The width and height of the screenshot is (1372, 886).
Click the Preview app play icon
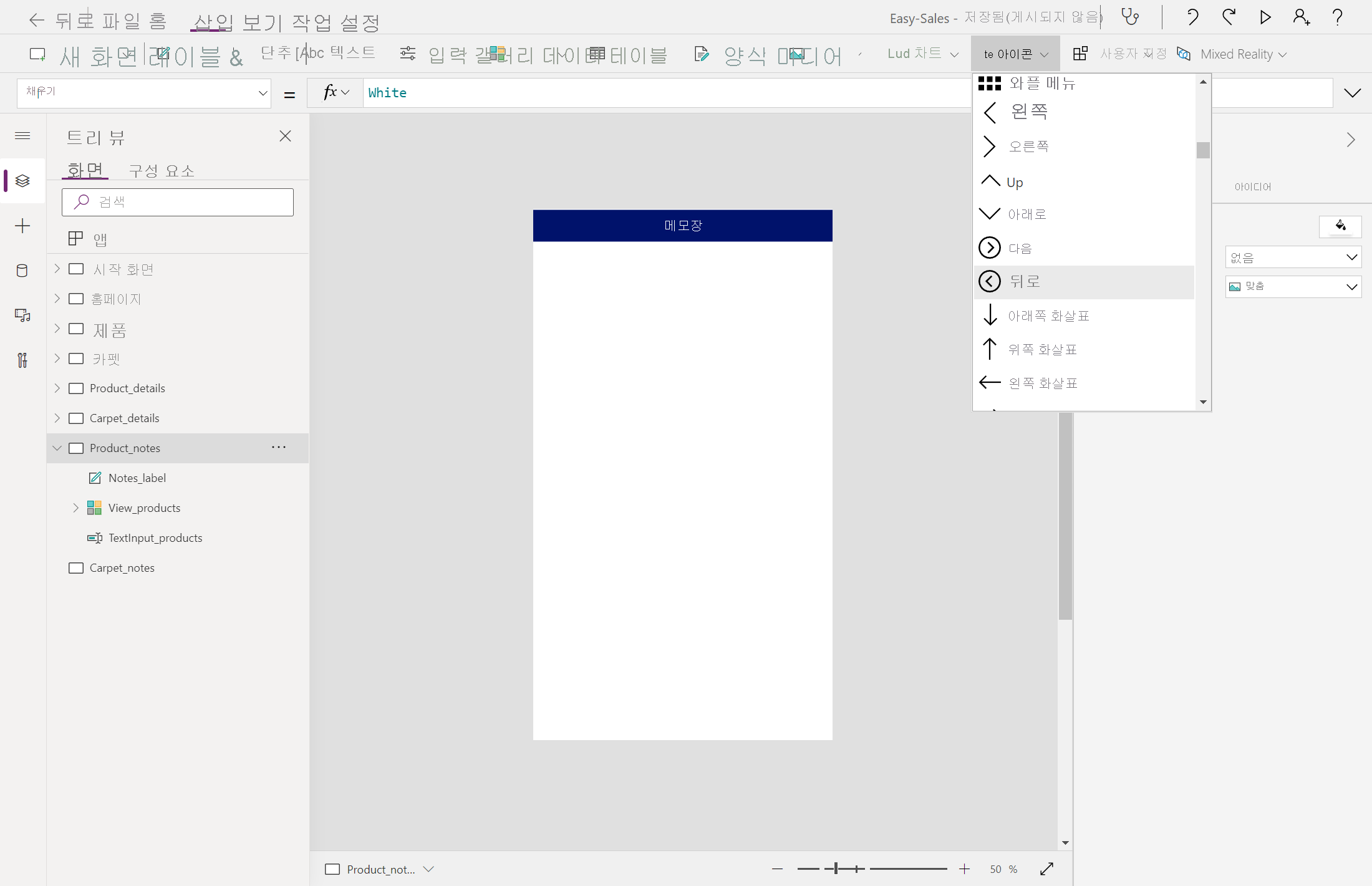(x=1265, y=17)
